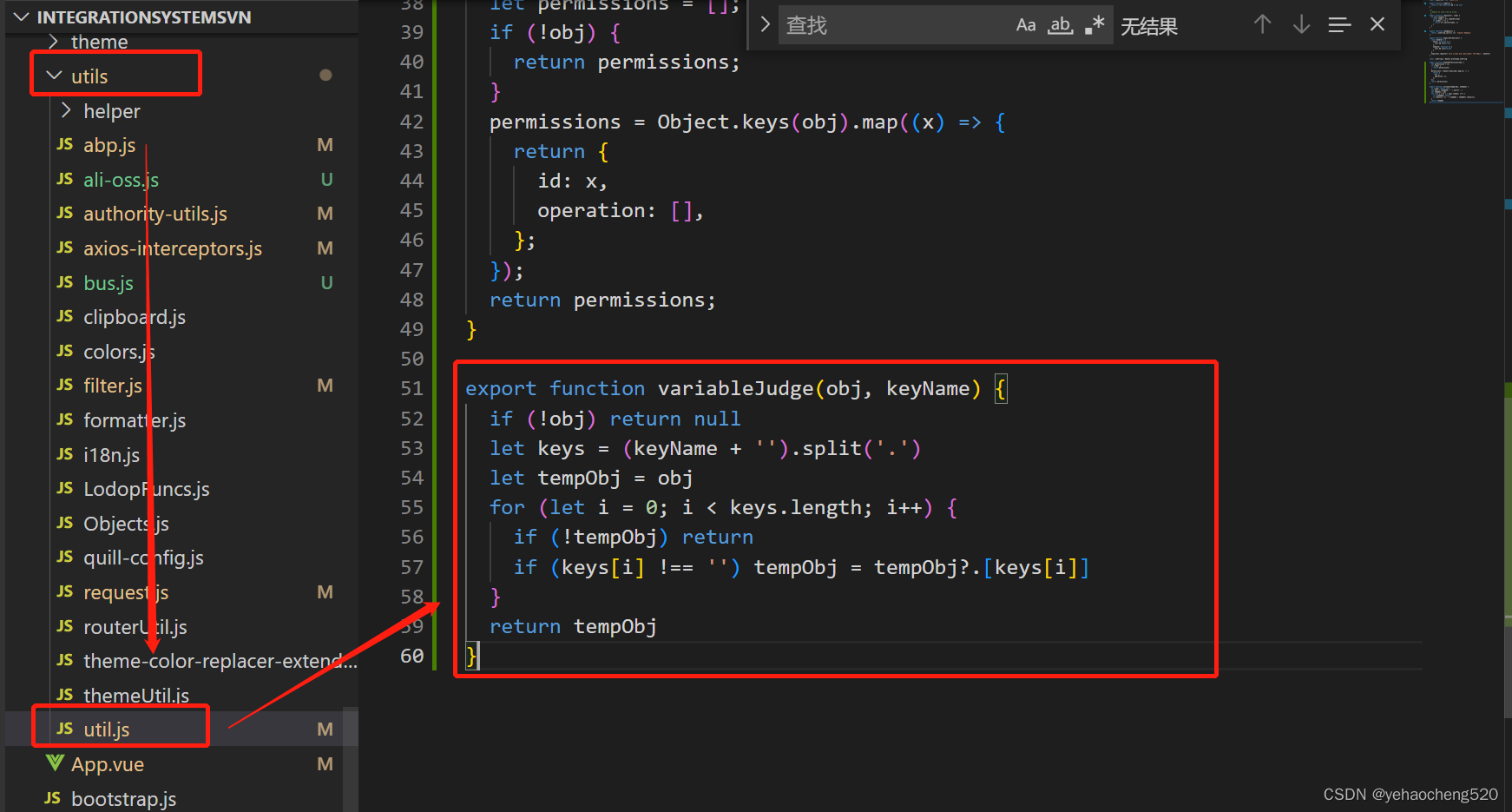Image resolution: width=1512 pixels, height=812 pixels.
Task: Place cursor on variableJudge function name
Action: point(735,389)
